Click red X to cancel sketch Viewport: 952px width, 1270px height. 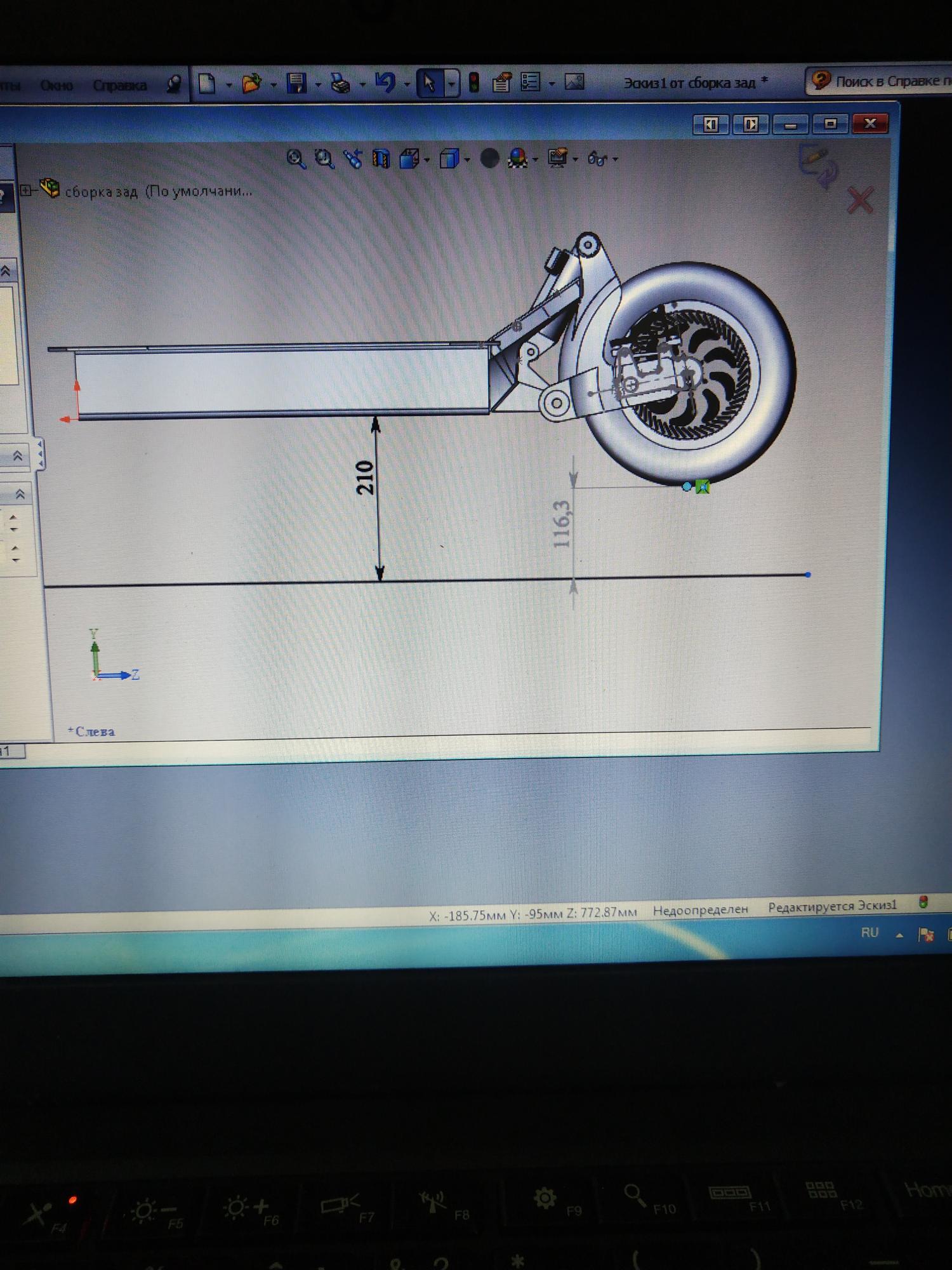(x=860, y=201)
